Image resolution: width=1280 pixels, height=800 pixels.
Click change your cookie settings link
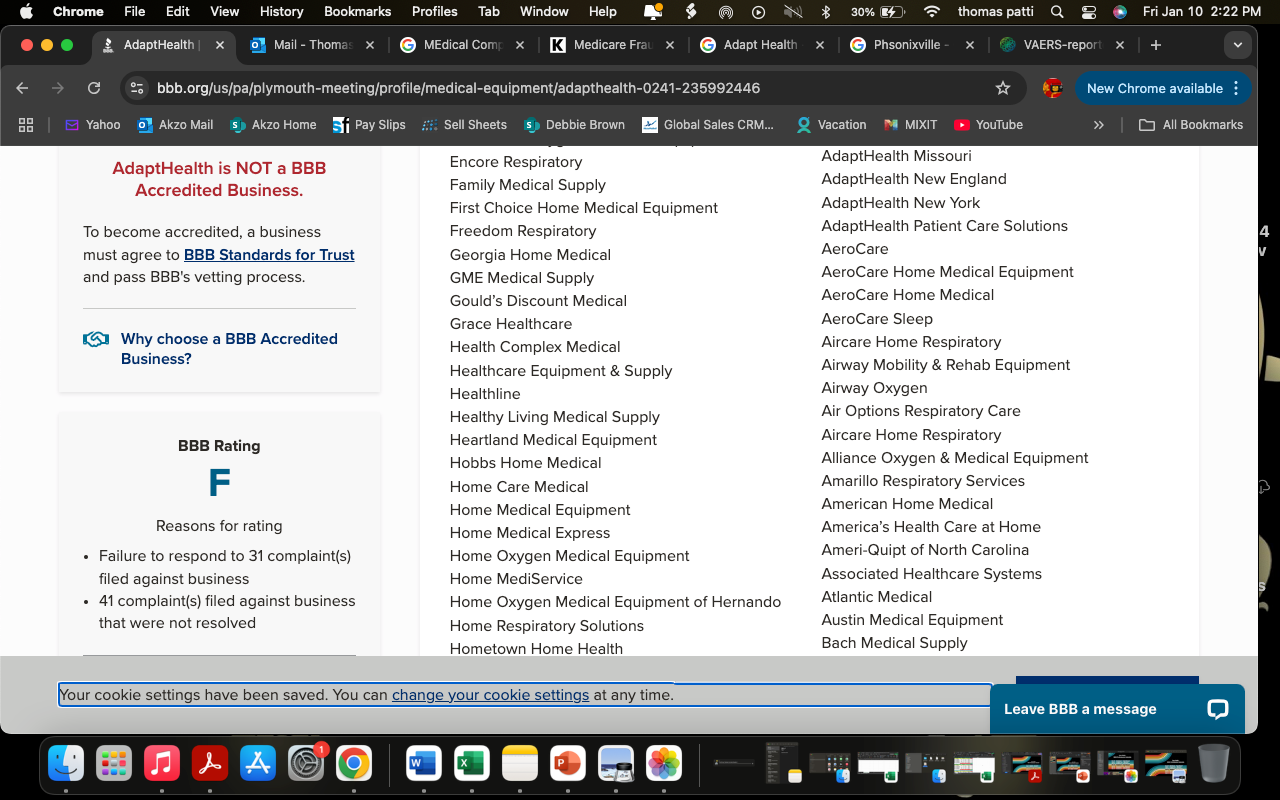tap(490, 695)
